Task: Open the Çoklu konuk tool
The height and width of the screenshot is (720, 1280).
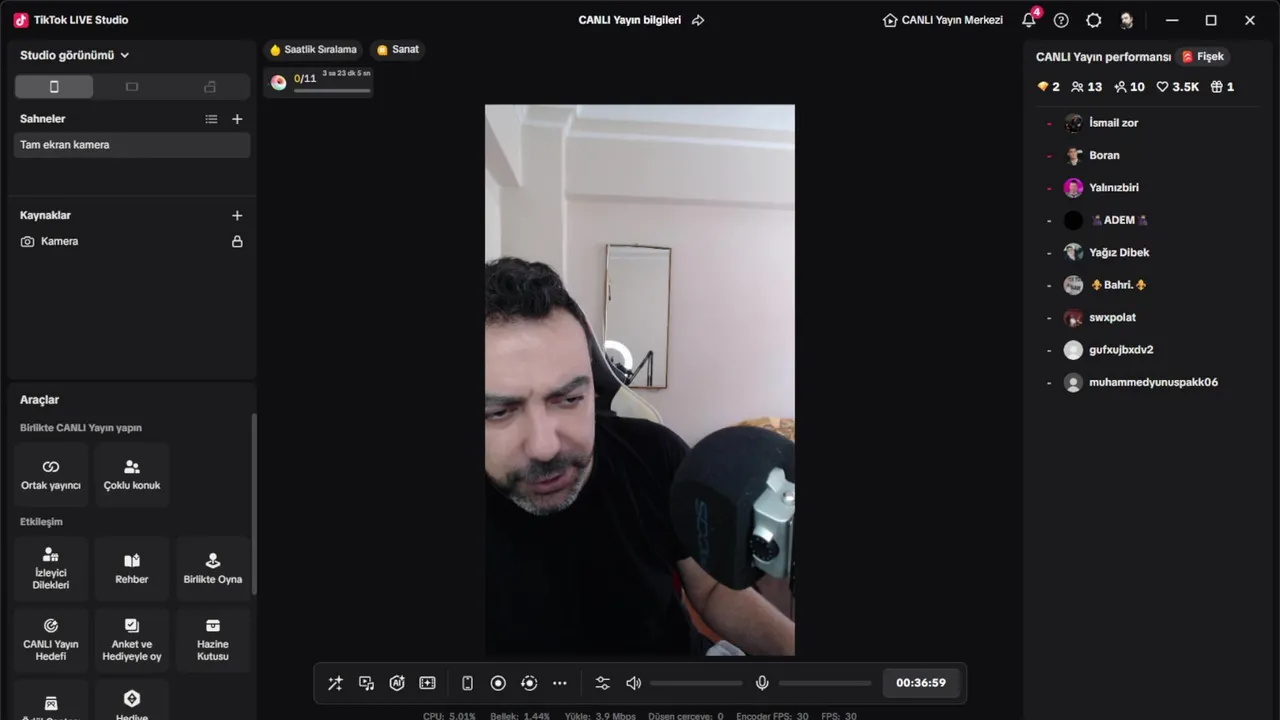Action: click(x=132, y=475)
